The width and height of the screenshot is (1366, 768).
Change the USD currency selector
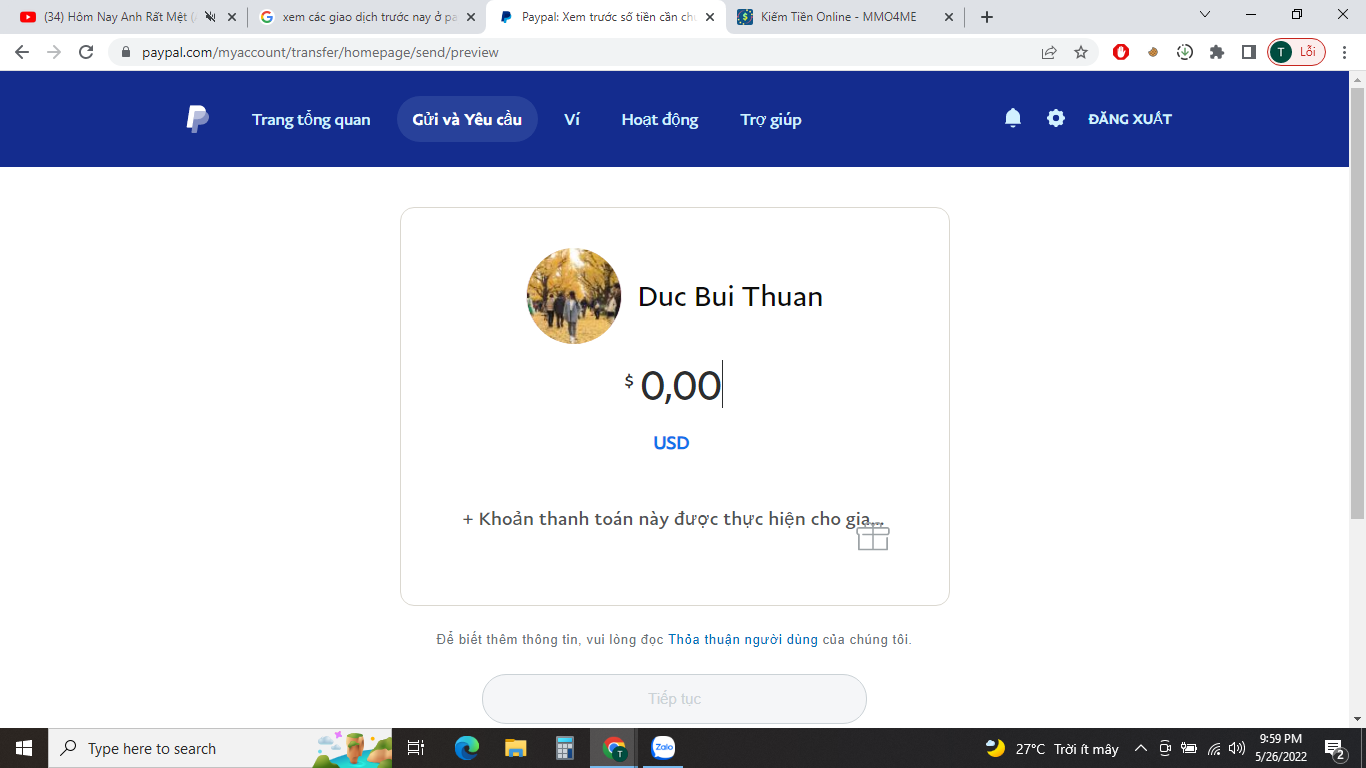point(671,443)
